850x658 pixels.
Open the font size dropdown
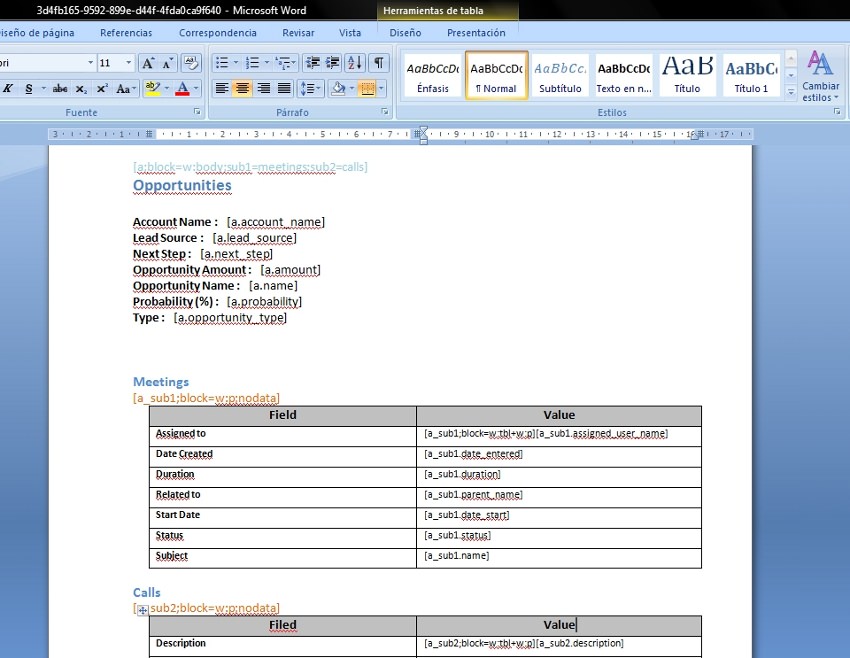click(128, 63)
